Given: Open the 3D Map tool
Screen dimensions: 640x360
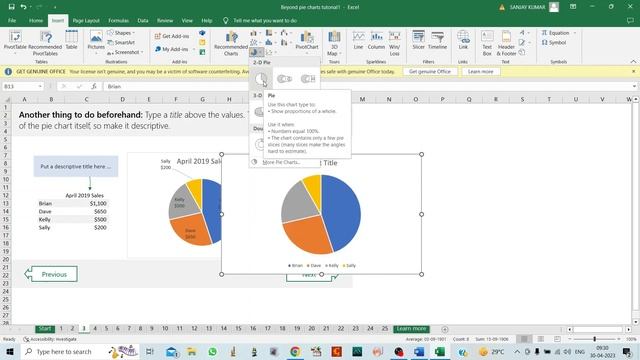Looking at the screenshot, I should 334,43.
